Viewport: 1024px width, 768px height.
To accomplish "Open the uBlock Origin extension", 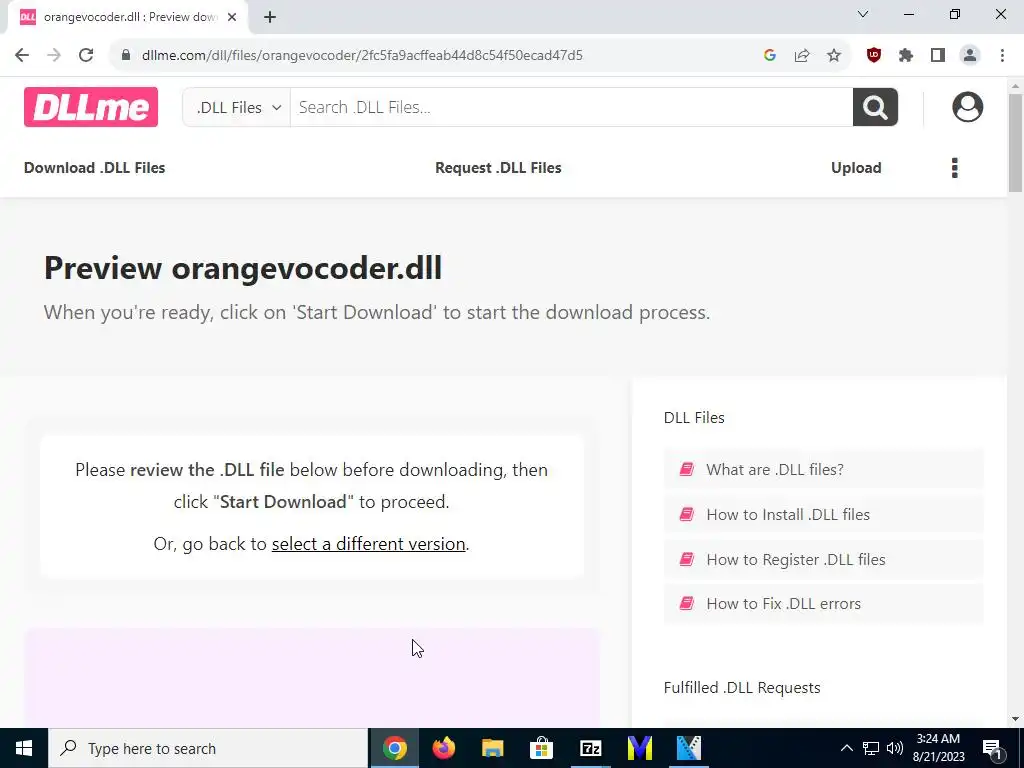I will (x=874, y=55).
